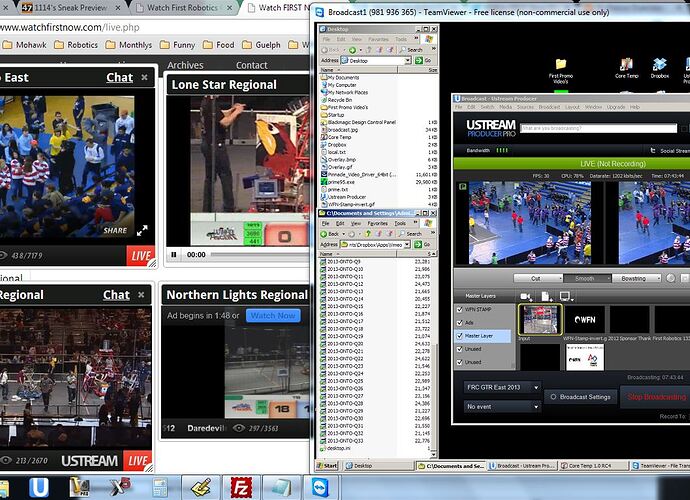The width and height of the screenshot is (690, 500).
Task: Click Go in the Desktop explorer window
Action: click(x=424, y=61)
